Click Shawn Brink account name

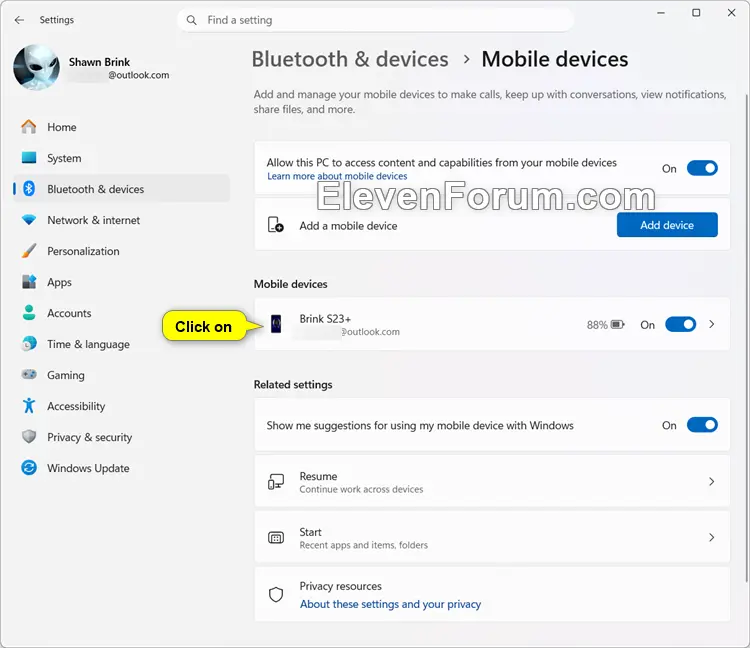coord(99,62)
